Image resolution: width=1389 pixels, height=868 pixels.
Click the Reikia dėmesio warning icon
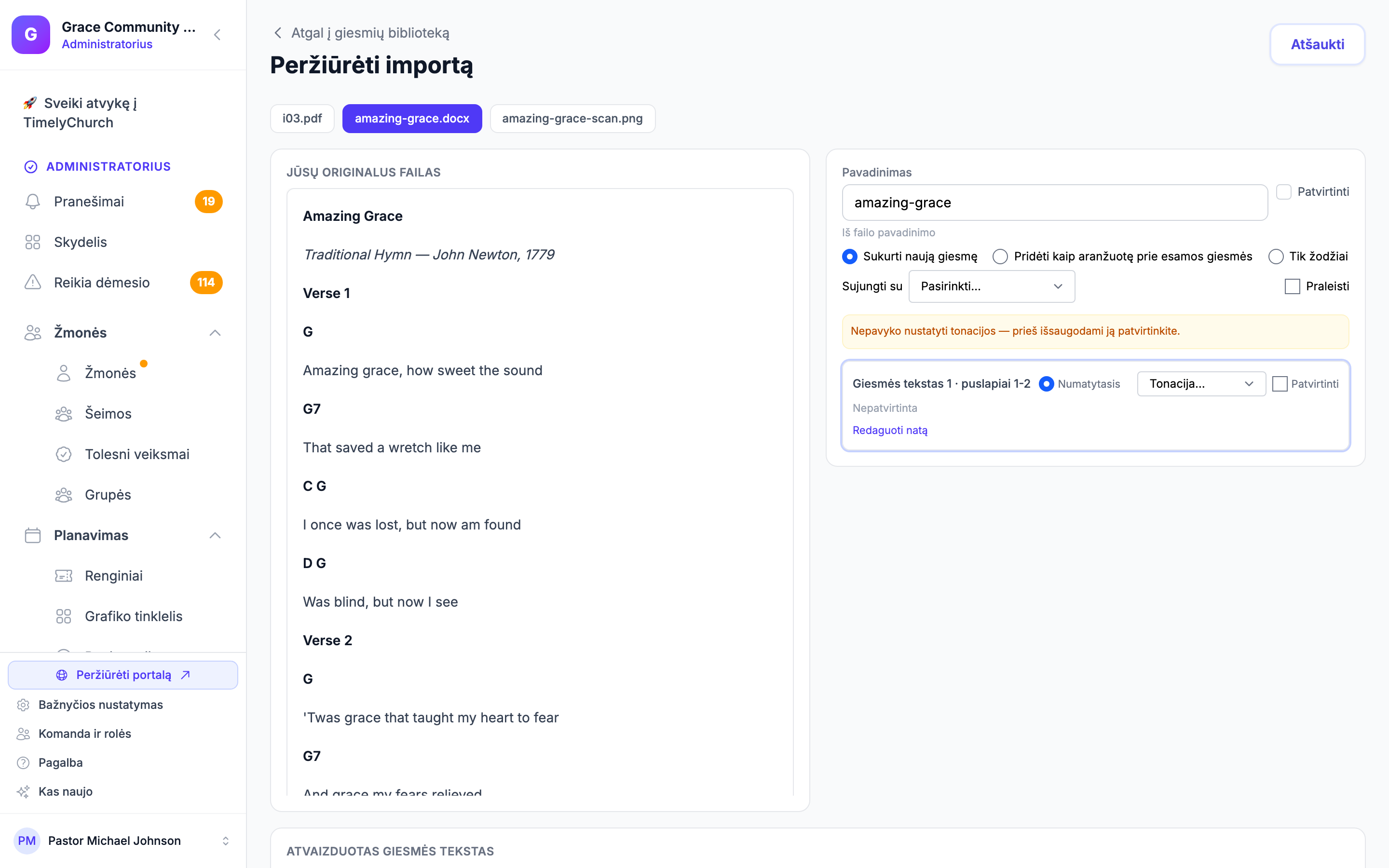[33, 283]
